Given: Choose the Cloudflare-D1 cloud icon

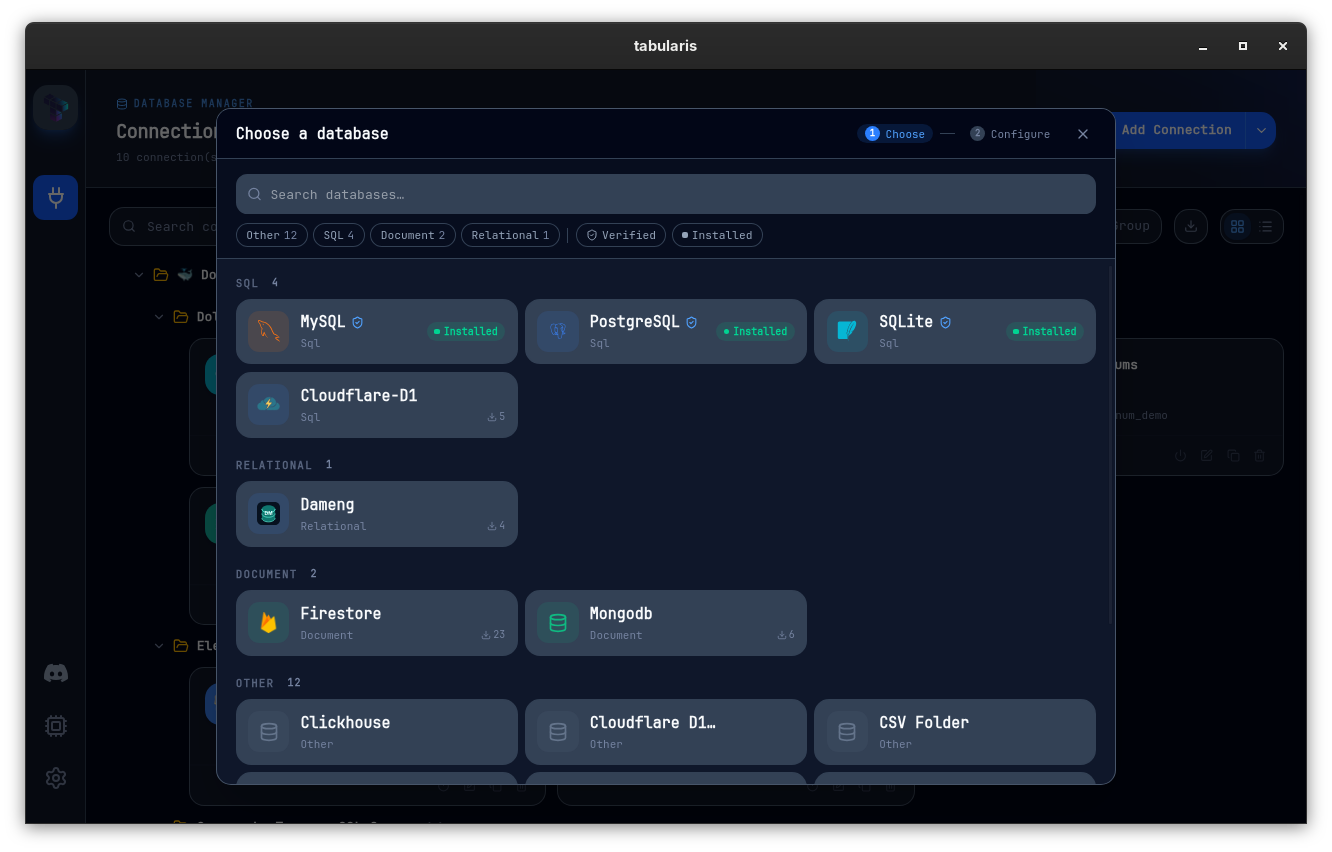Looking at the screenshot, I should click(268, 405).
